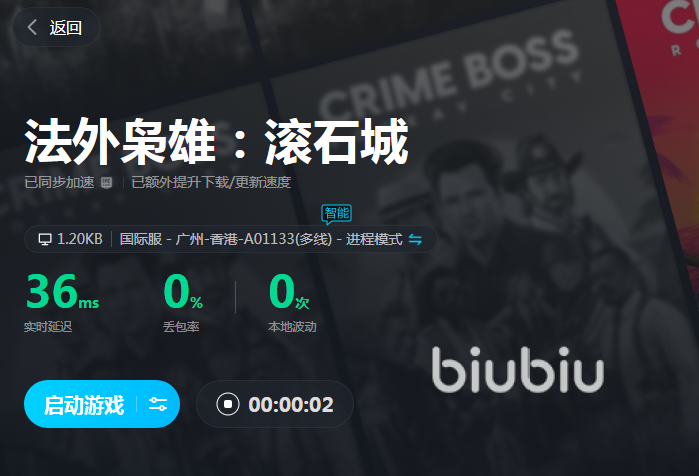Click the 0次 local fluctuation value
The image size is (699, 476).
point(289,292)
